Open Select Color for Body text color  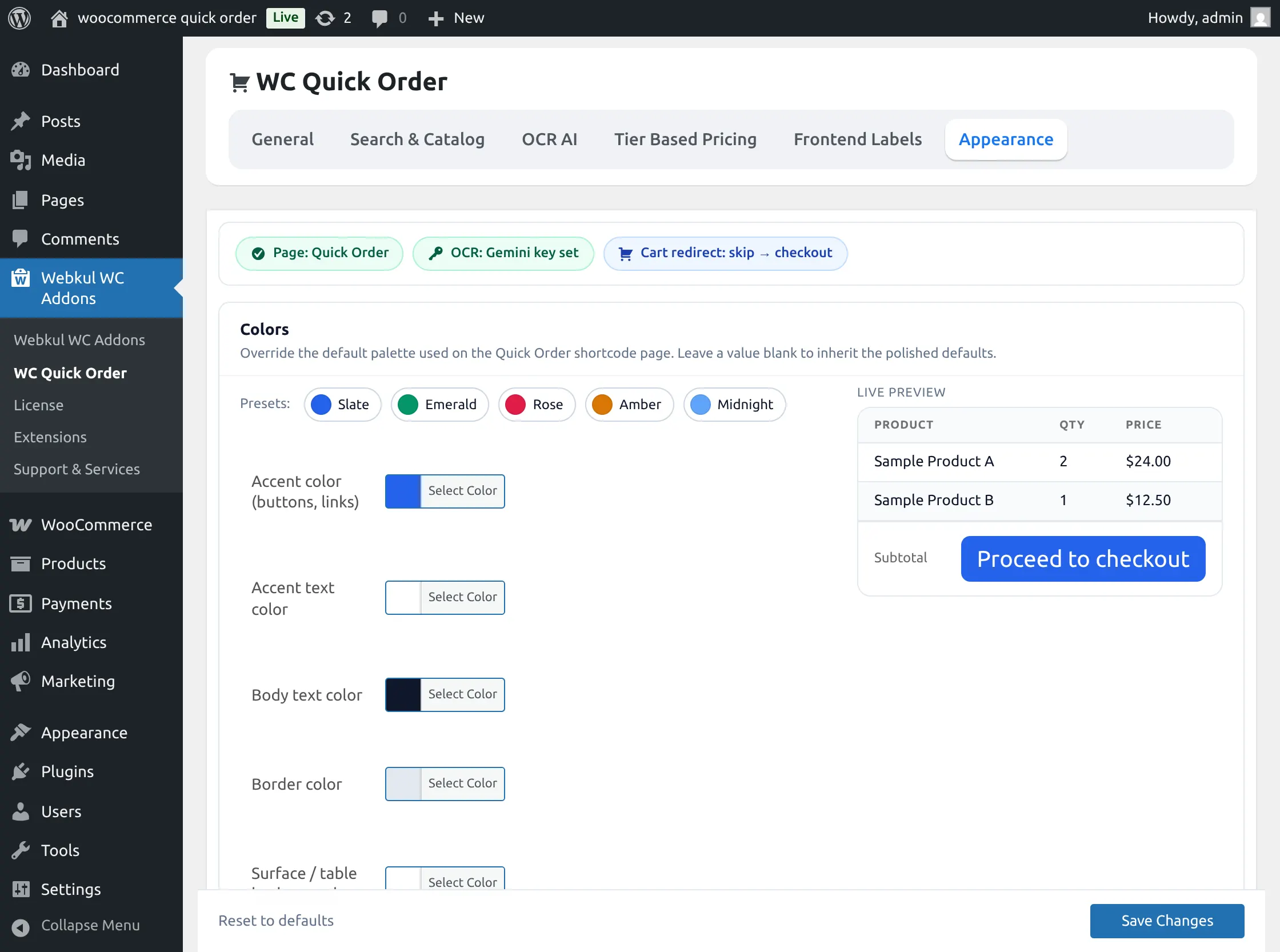[462, 694]
